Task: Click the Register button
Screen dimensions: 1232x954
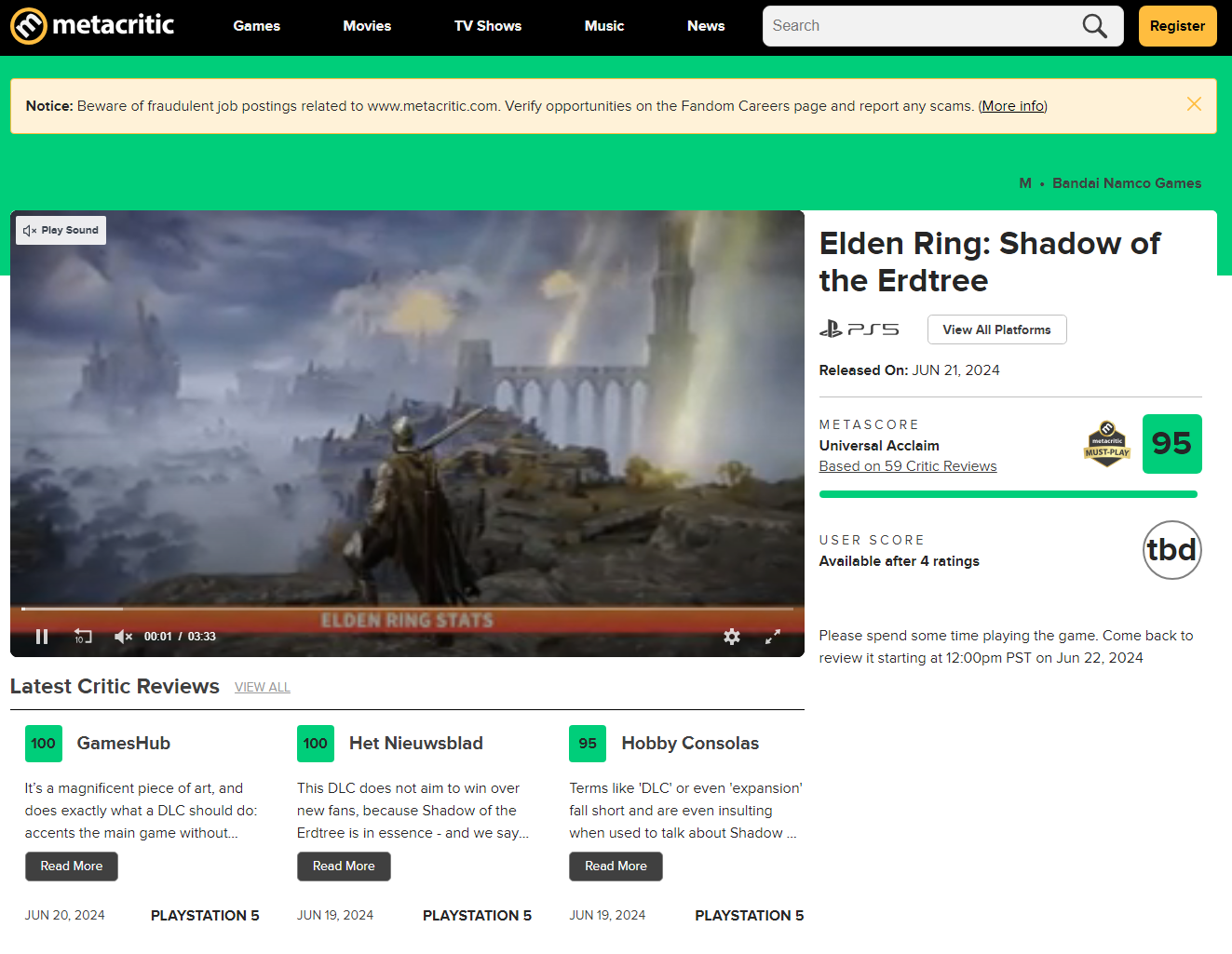Action: click(x=1177, y=26)
